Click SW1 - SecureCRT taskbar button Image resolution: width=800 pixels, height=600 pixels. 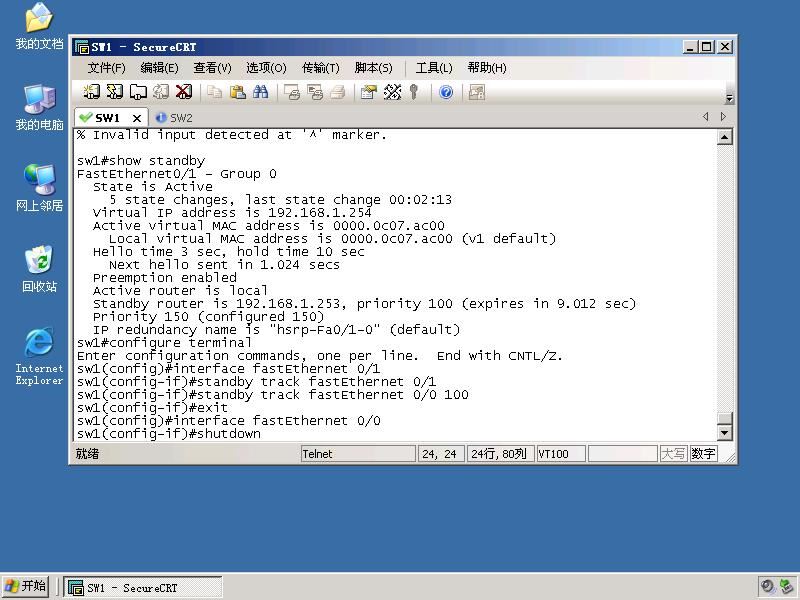(143, 587)
